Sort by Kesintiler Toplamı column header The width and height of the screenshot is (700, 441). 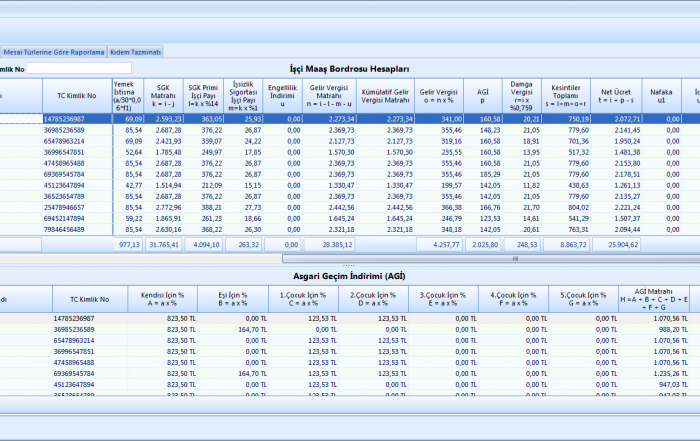click(568, 95)
